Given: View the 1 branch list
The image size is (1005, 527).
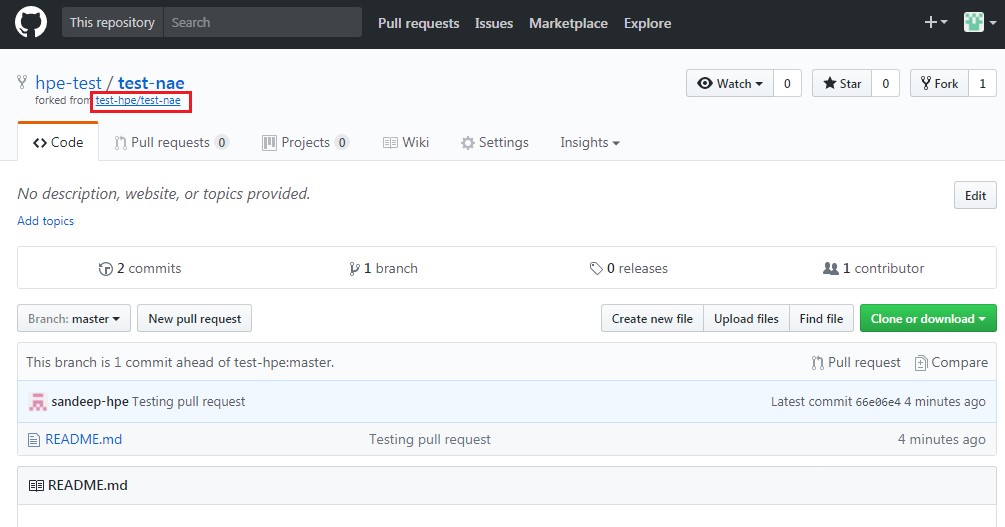Looking at the screenshot, I should (x=383, y=268).
